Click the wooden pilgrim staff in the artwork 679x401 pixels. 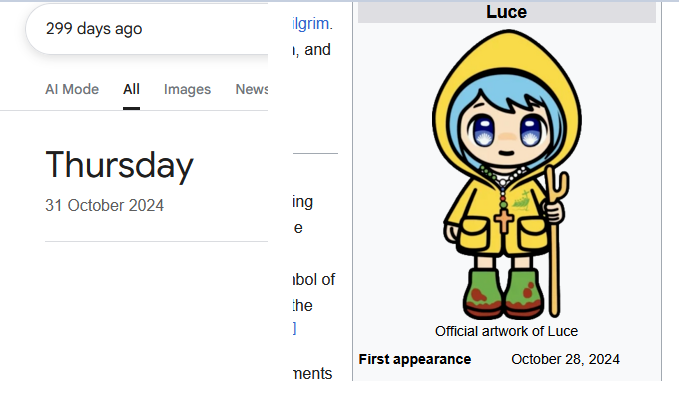pyautogui.click(x=551, y=240)
